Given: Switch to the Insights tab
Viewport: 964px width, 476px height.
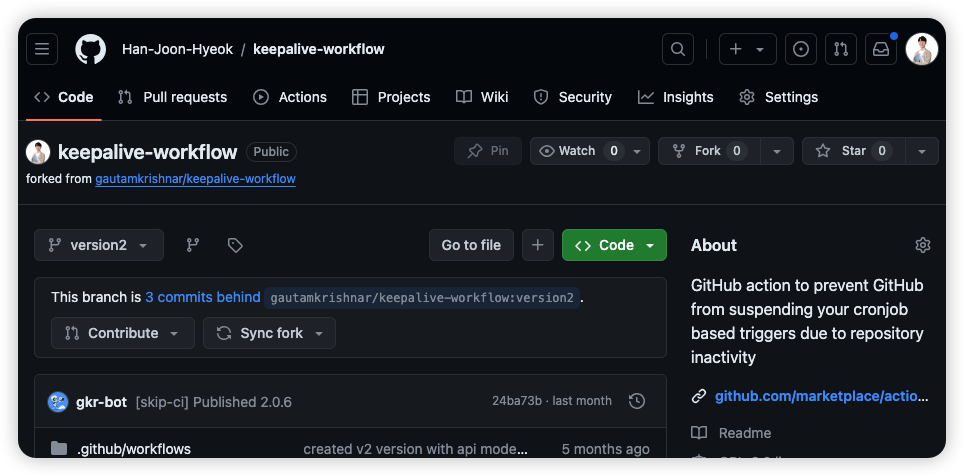Looking at the screenshot, I should [x=676, y=97].
